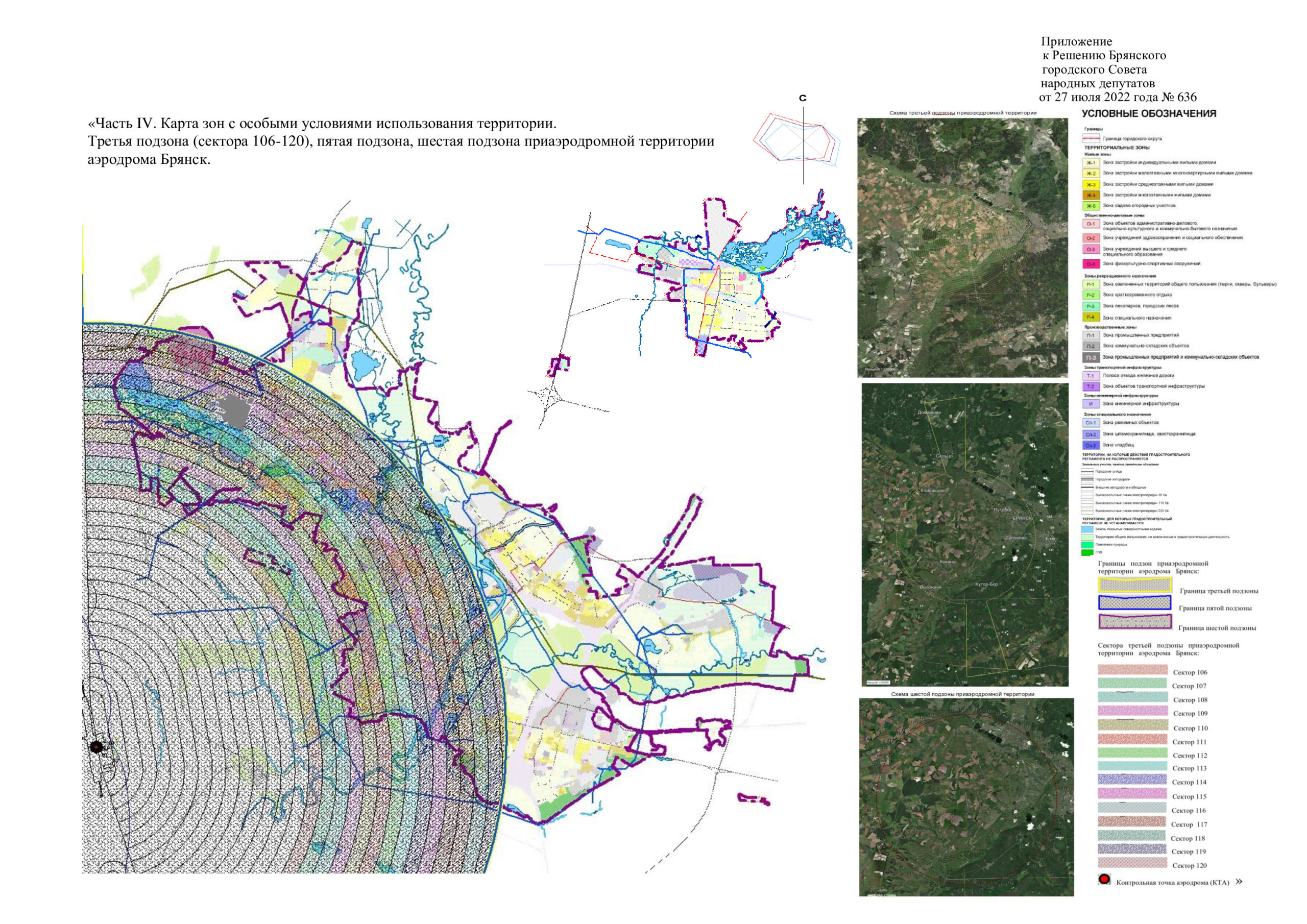
Task: Select the Сектор 114 purple pattern swatch
Action: 1132,780
